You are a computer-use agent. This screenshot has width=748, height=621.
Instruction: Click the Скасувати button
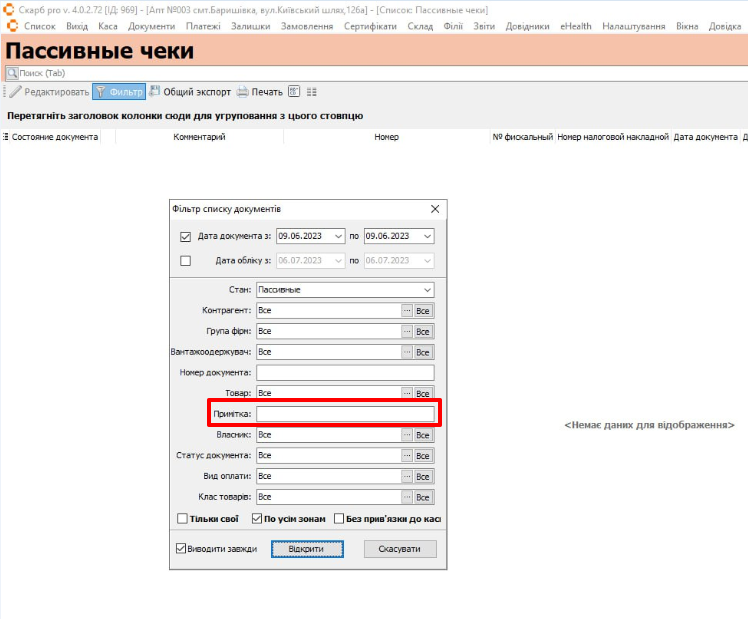400,549
